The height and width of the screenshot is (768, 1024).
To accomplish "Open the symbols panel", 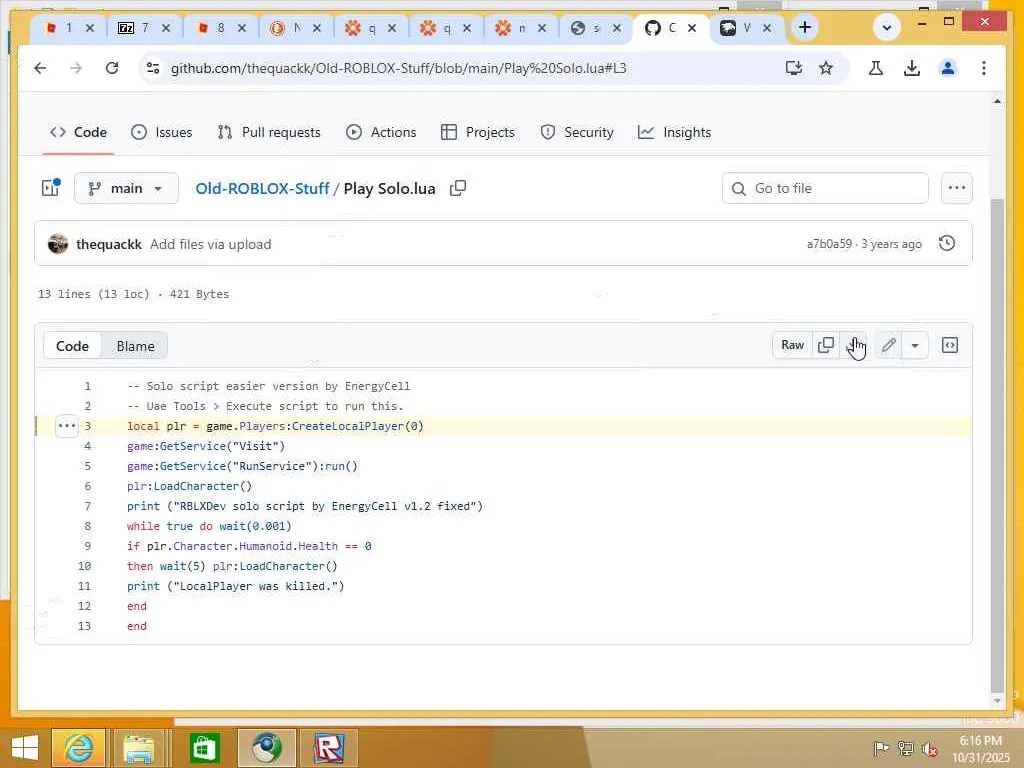I will [x=950, y=345].
